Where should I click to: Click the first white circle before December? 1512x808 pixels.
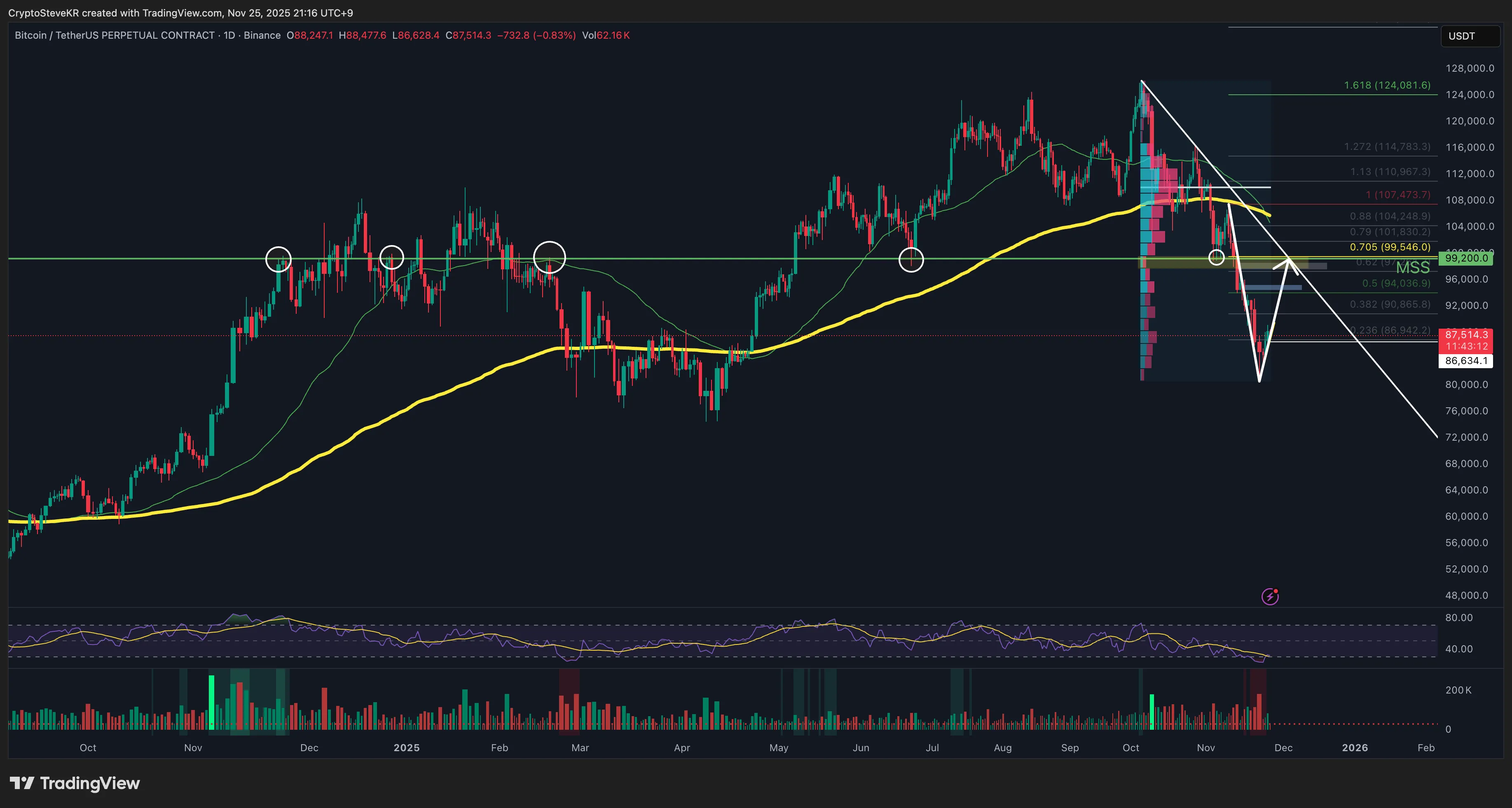pyautogui.click(x=278, y=259)
